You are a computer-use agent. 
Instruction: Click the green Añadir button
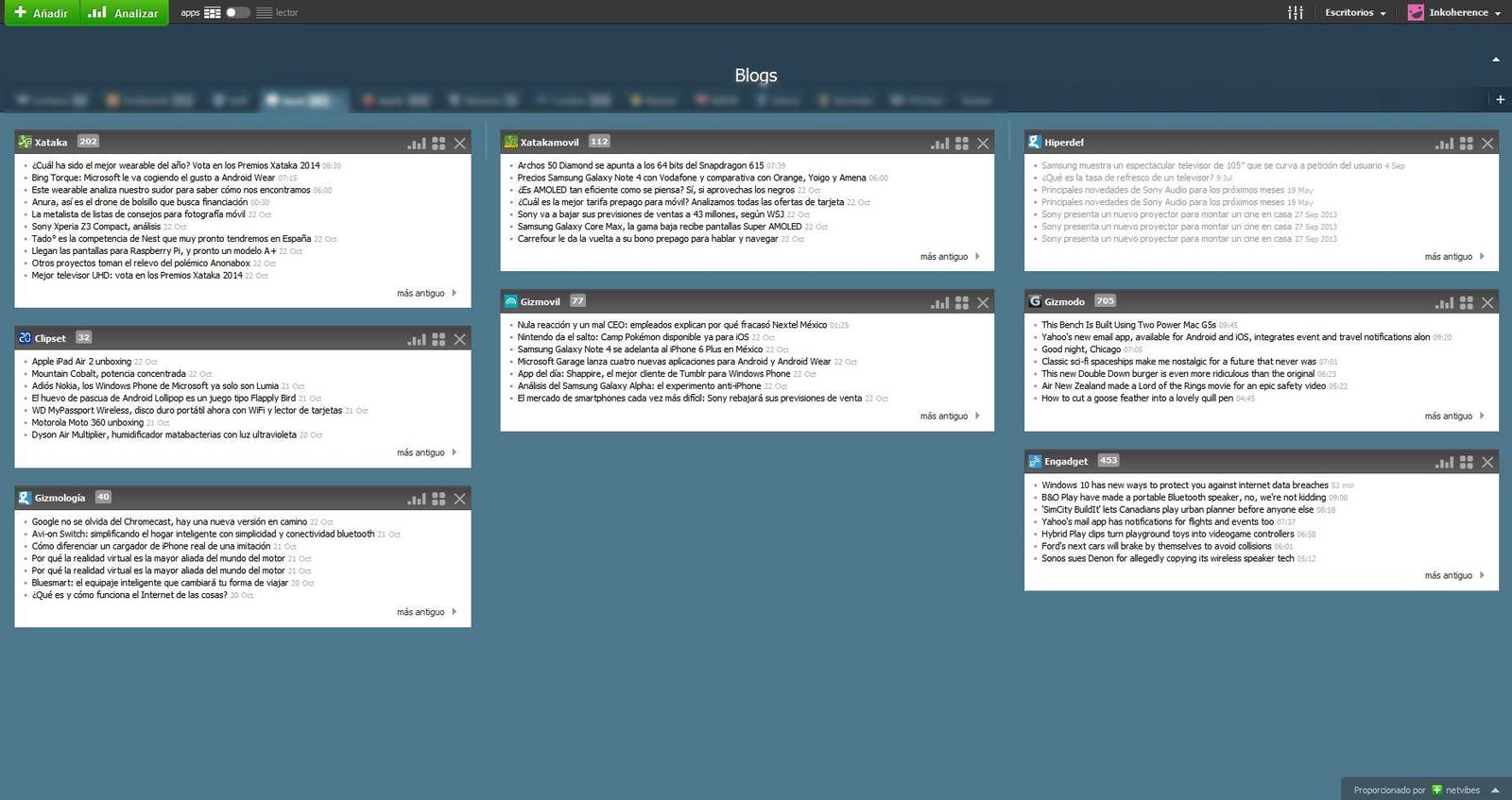[42, 12]
